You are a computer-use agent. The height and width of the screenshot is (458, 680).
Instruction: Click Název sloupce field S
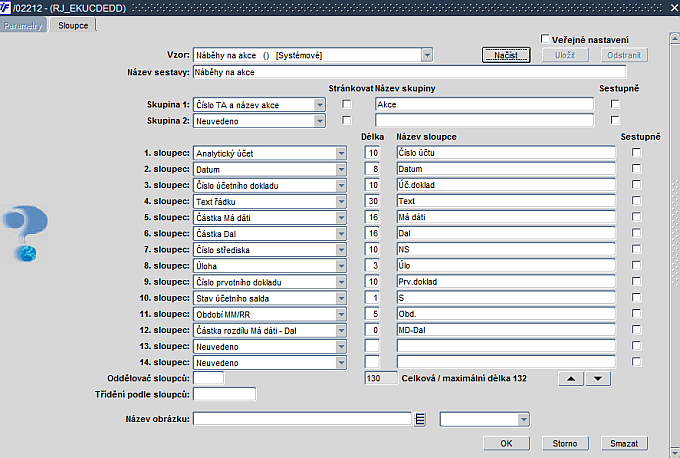pos(506,298)
